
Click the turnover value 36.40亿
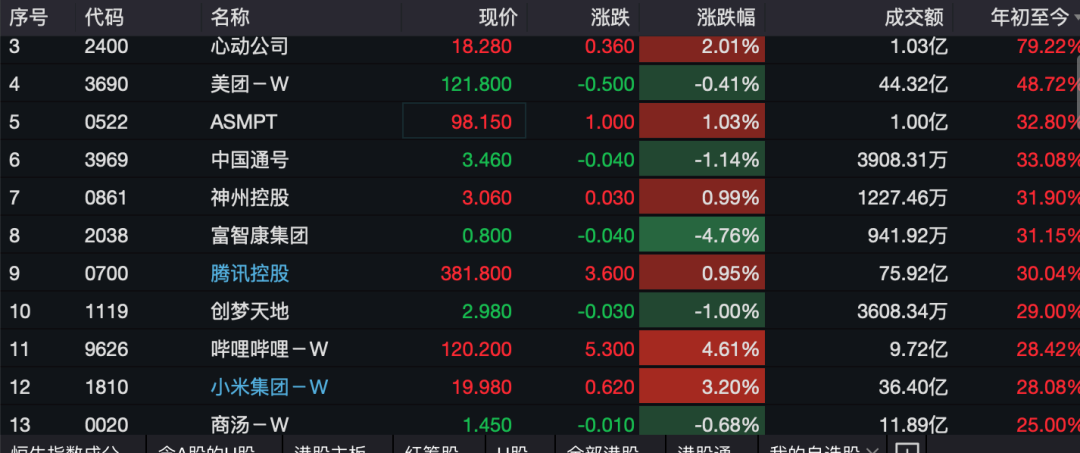913,387
